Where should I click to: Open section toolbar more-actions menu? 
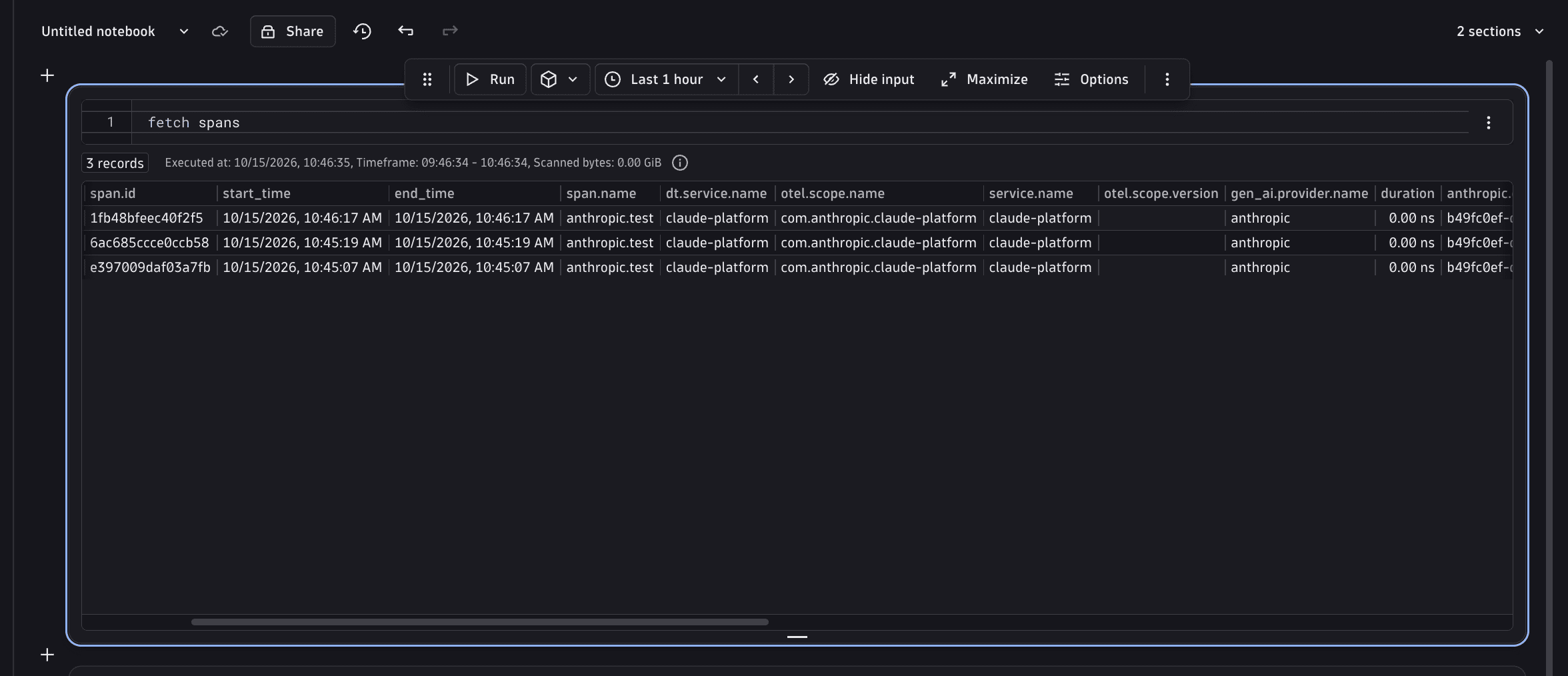(1167, 79)
